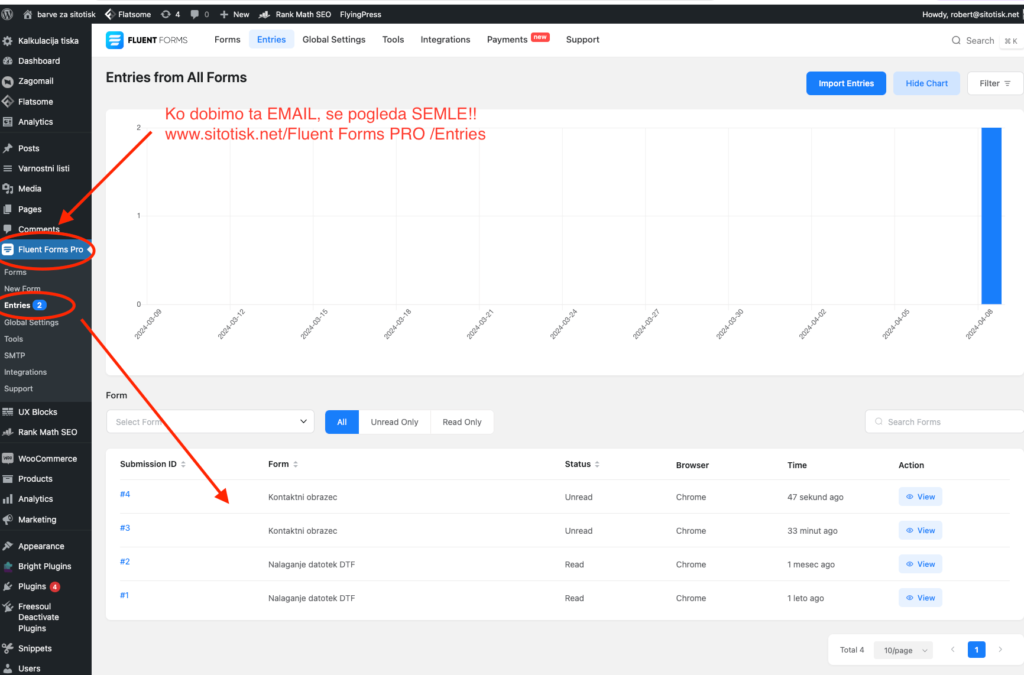The height and width of the screenshot is (675, 1024).
Task: Open Zagomail sidebar item
Action: pyautogui.click(x=46, y=81)
